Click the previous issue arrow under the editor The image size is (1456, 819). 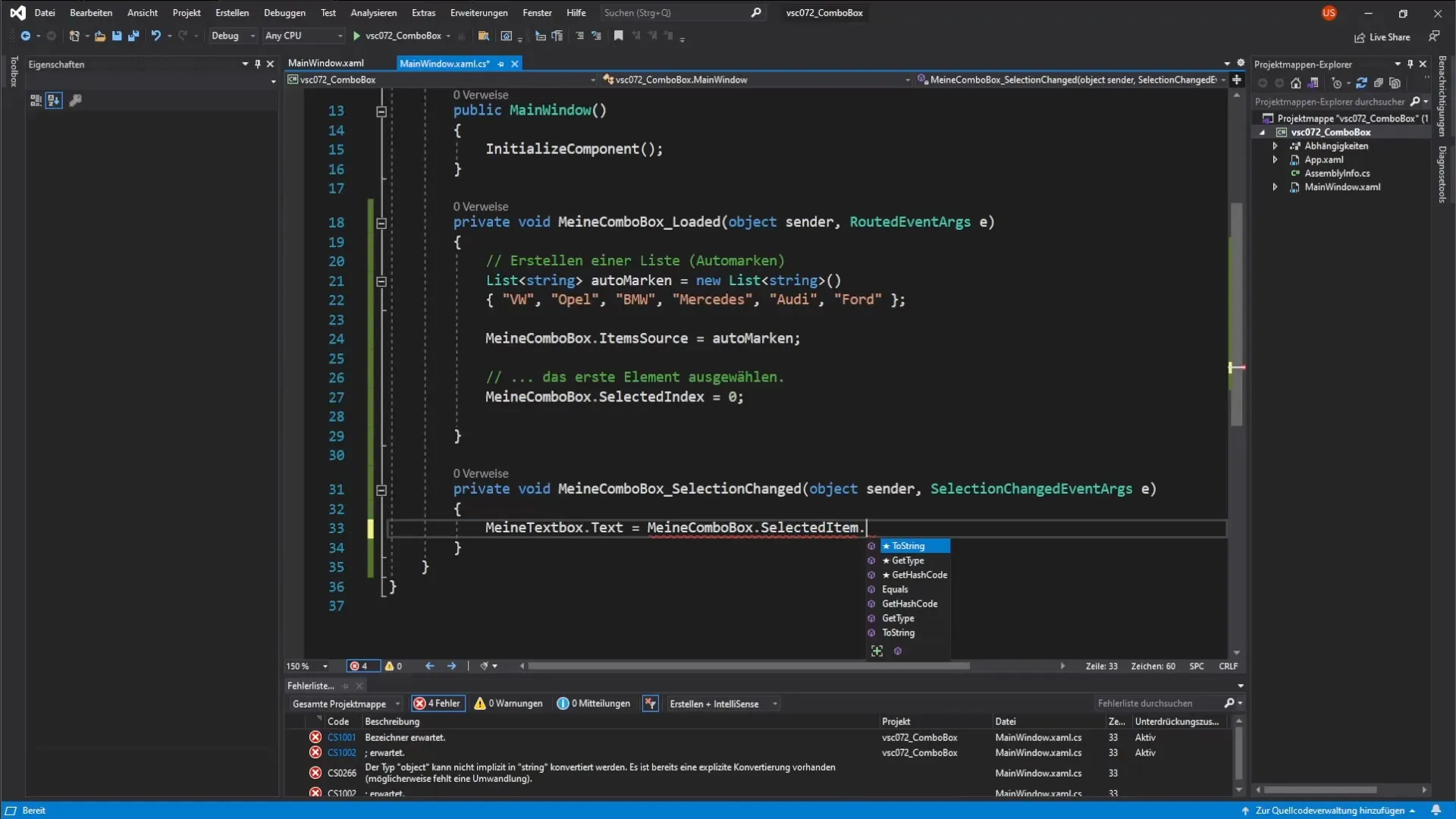pos(430,666)
